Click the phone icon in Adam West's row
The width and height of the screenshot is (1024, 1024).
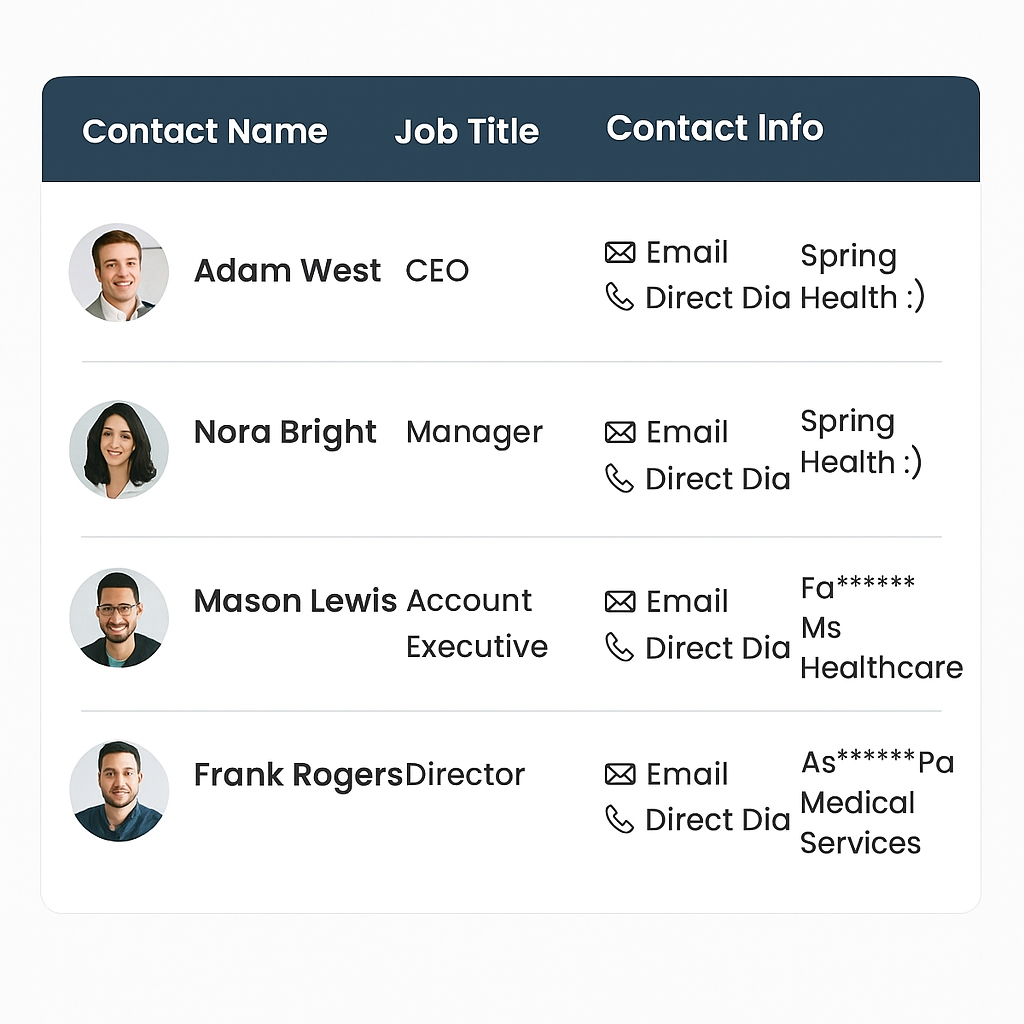click(620, 297)
